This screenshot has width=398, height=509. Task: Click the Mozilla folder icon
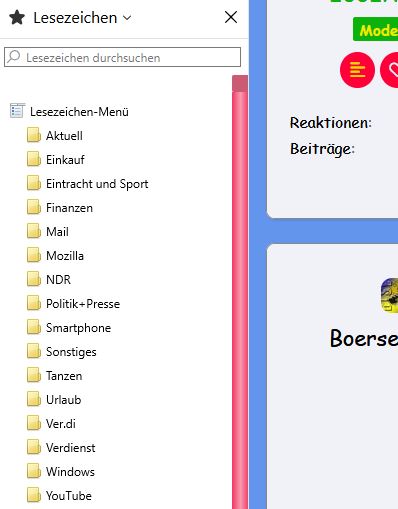click(x=34, y=255)
